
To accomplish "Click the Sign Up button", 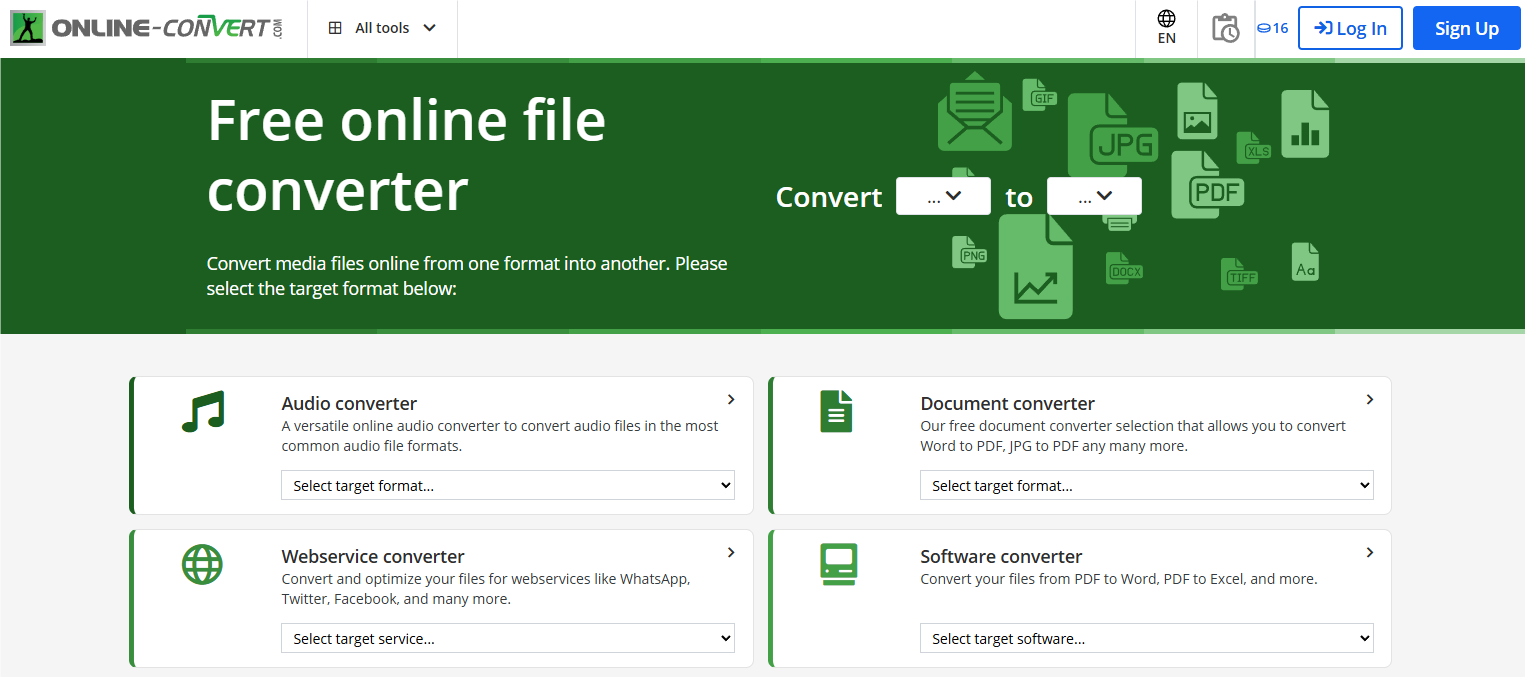I will coord(1466,27).
